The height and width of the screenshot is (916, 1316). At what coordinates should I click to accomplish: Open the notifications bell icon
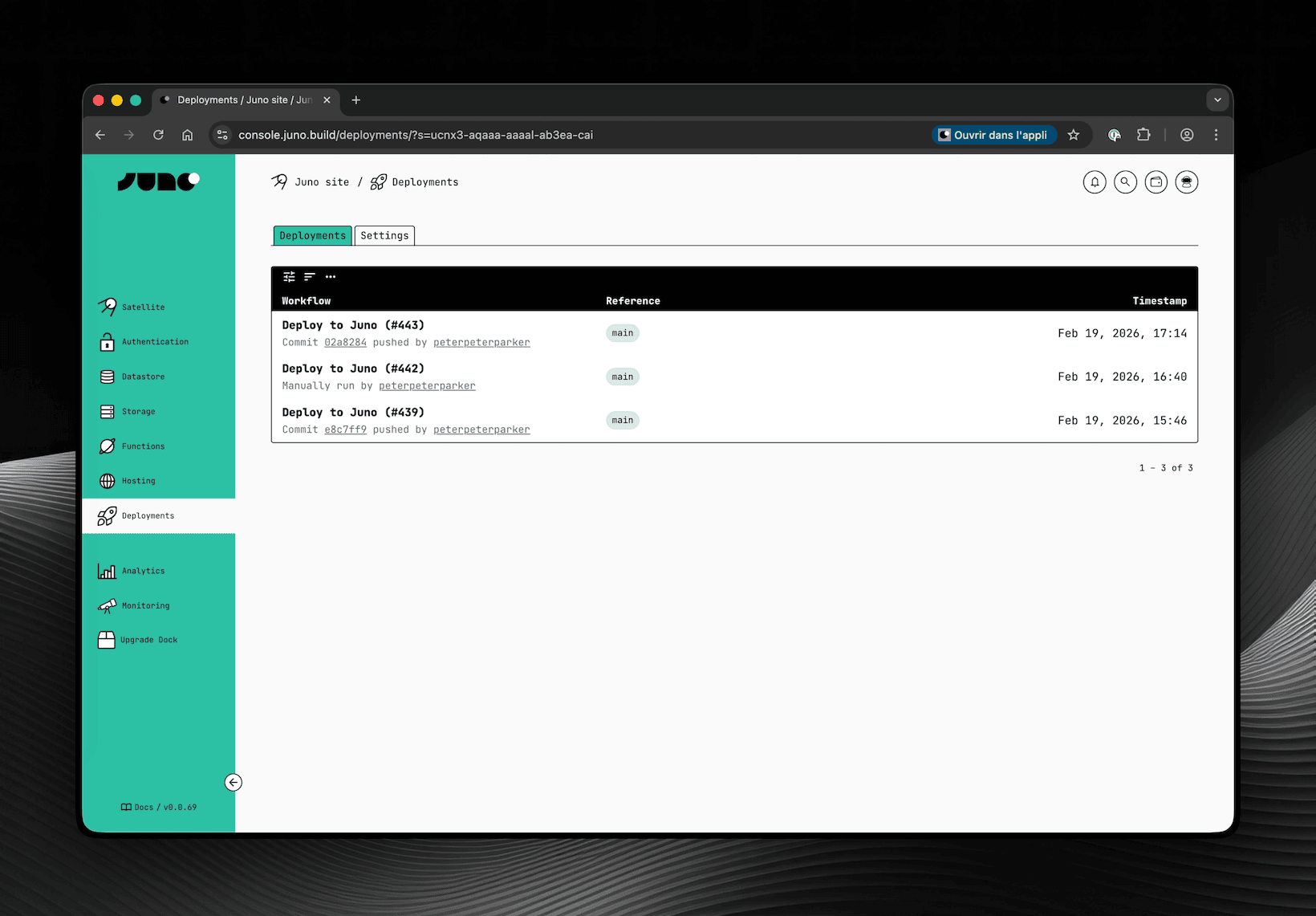pos(1094,182)
